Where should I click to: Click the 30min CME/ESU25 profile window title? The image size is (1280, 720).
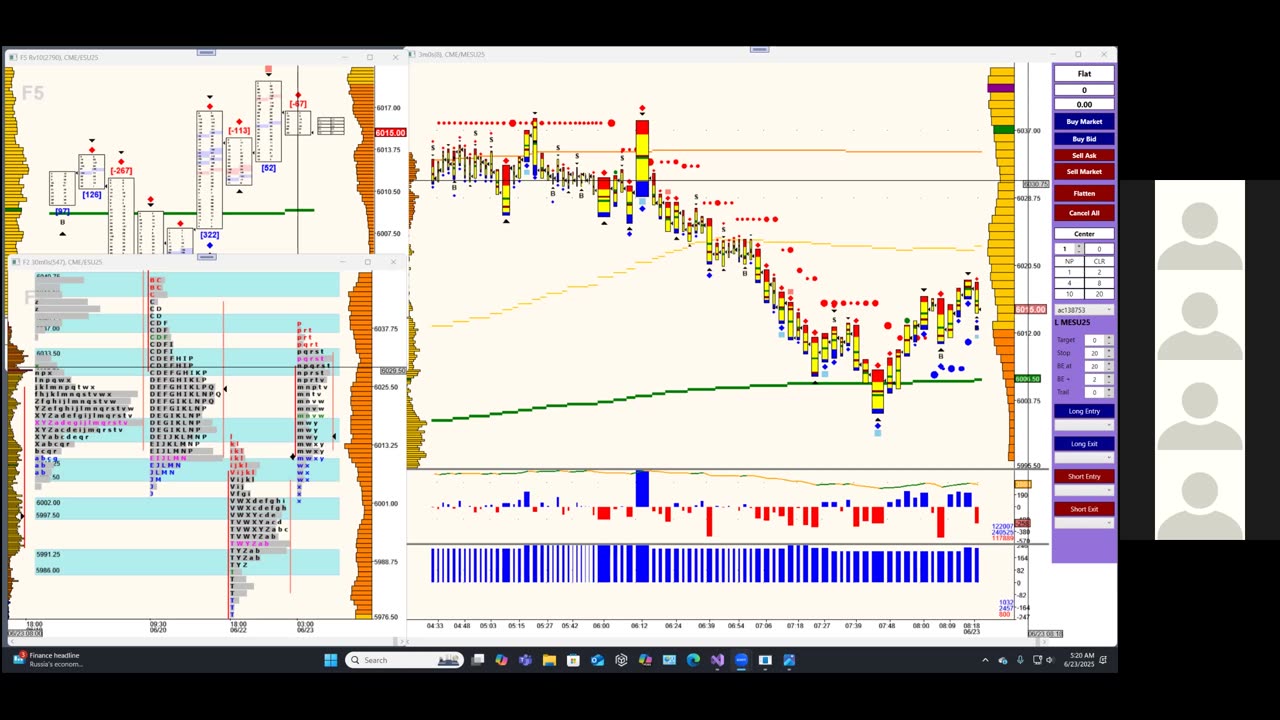coord(62,262)
